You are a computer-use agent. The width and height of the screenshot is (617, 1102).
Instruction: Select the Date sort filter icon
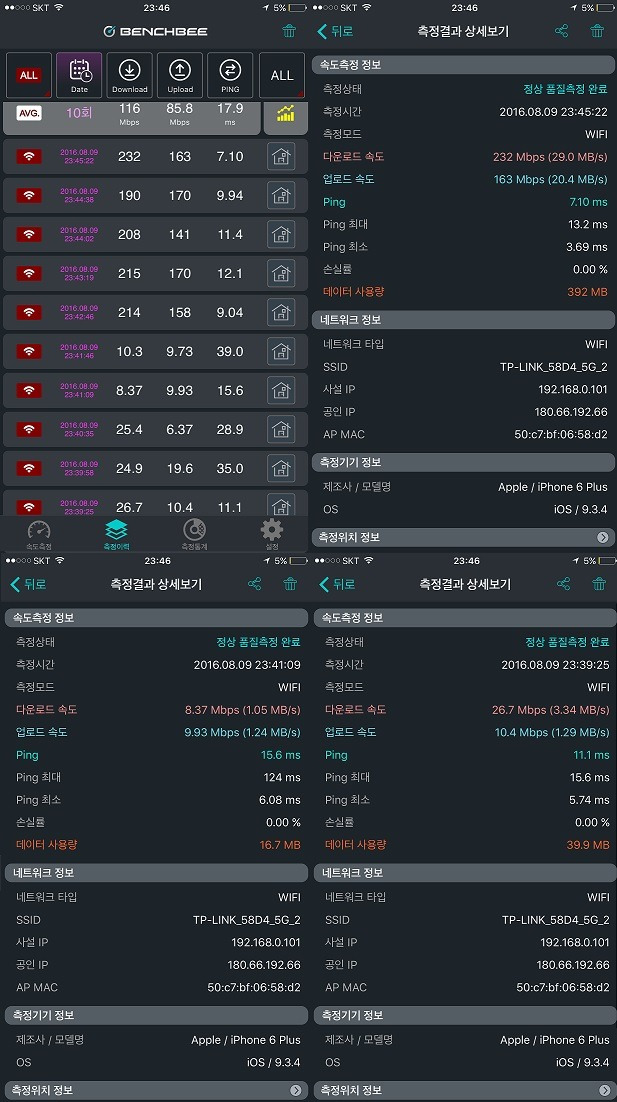coord(79,75)
